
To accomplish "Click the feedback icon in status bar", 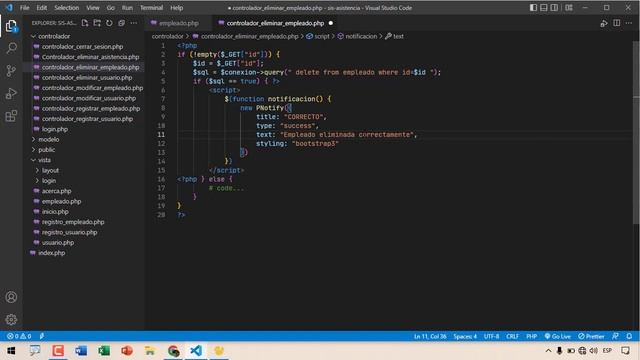I will [x=616, y=336].
